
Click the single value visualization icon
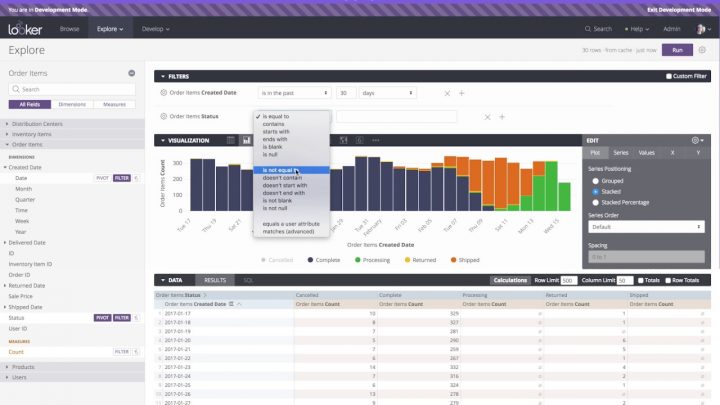coord(360,140)
